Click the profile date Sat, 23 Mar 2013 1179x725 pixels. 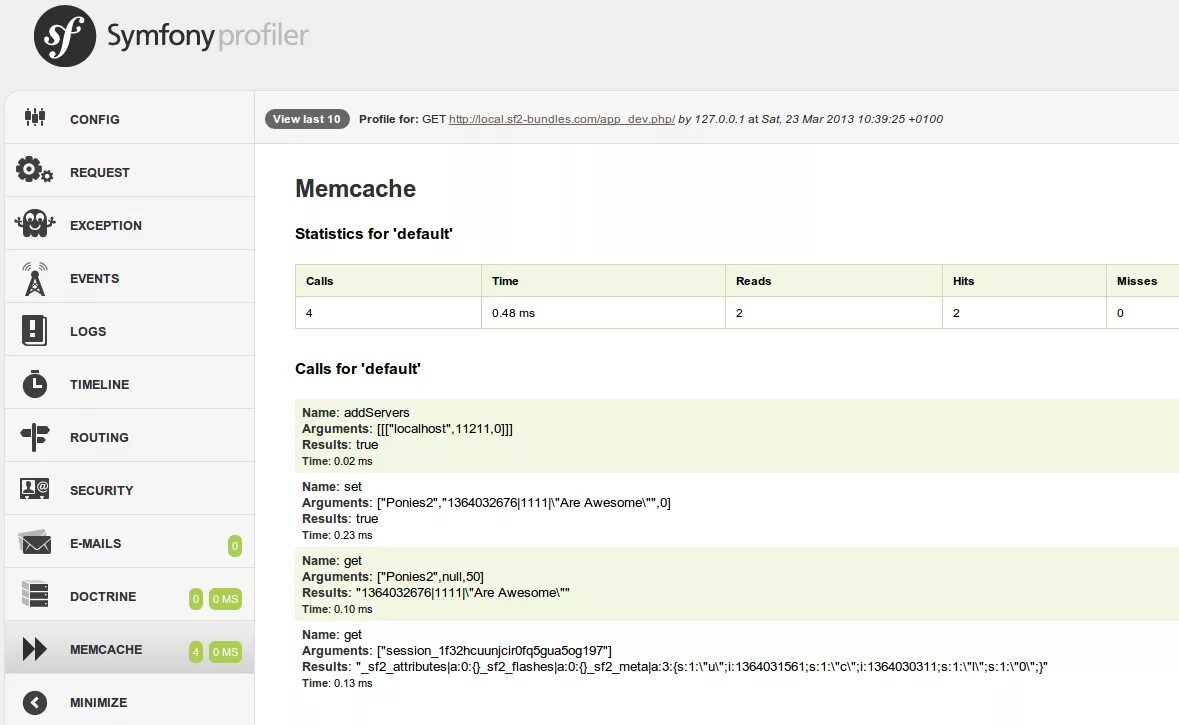(852, 119)
